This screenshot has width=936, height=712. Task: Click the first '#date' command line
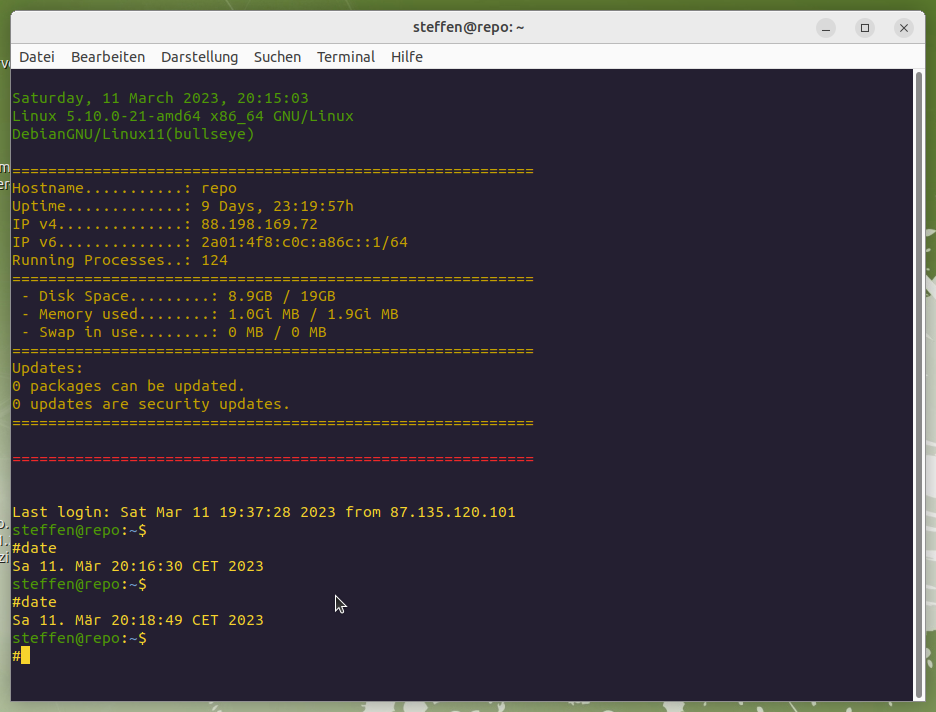pyautogui.click(x=35, y=548)
